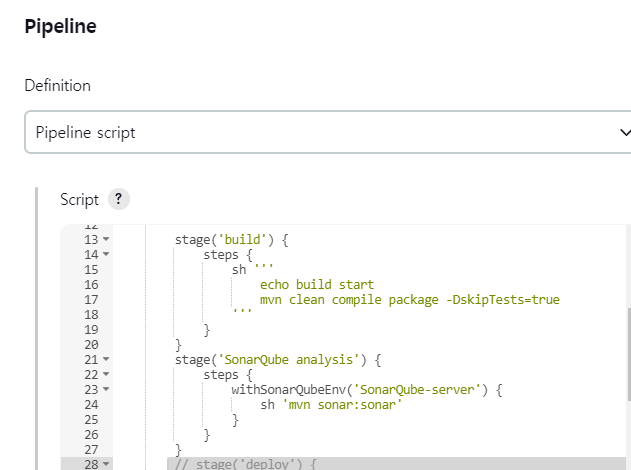Screen dimensions: 631x470
Task: Place cursor on 'echo build start' line
Action: pos(317,285)
